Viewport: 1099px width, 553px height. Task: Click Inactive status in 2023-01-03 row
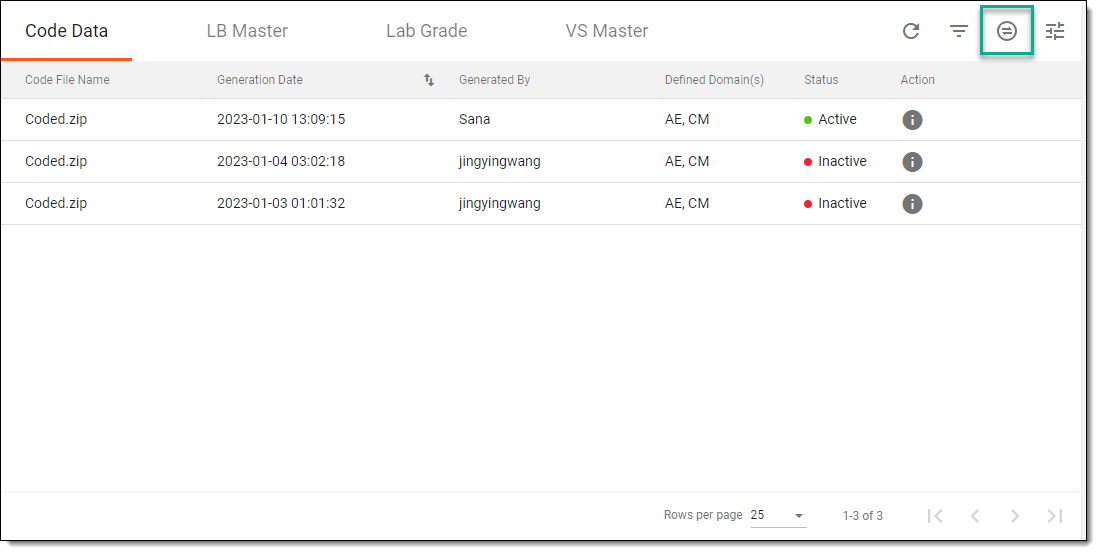pos(842,203)
